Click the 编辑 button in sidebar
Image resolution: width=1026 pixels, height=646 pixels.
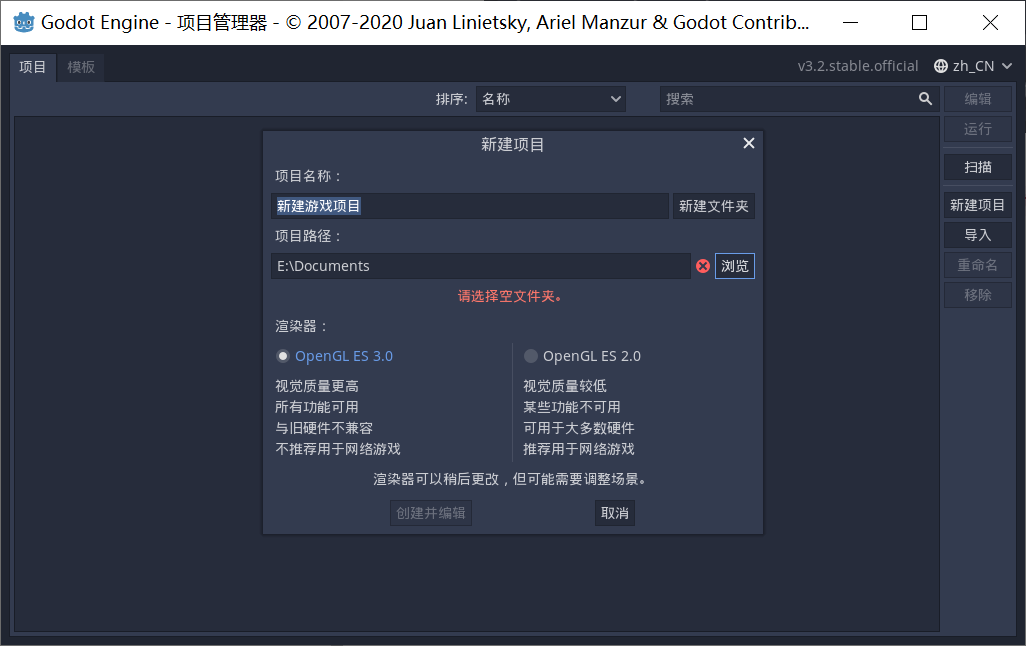click(x=978, y=99)
